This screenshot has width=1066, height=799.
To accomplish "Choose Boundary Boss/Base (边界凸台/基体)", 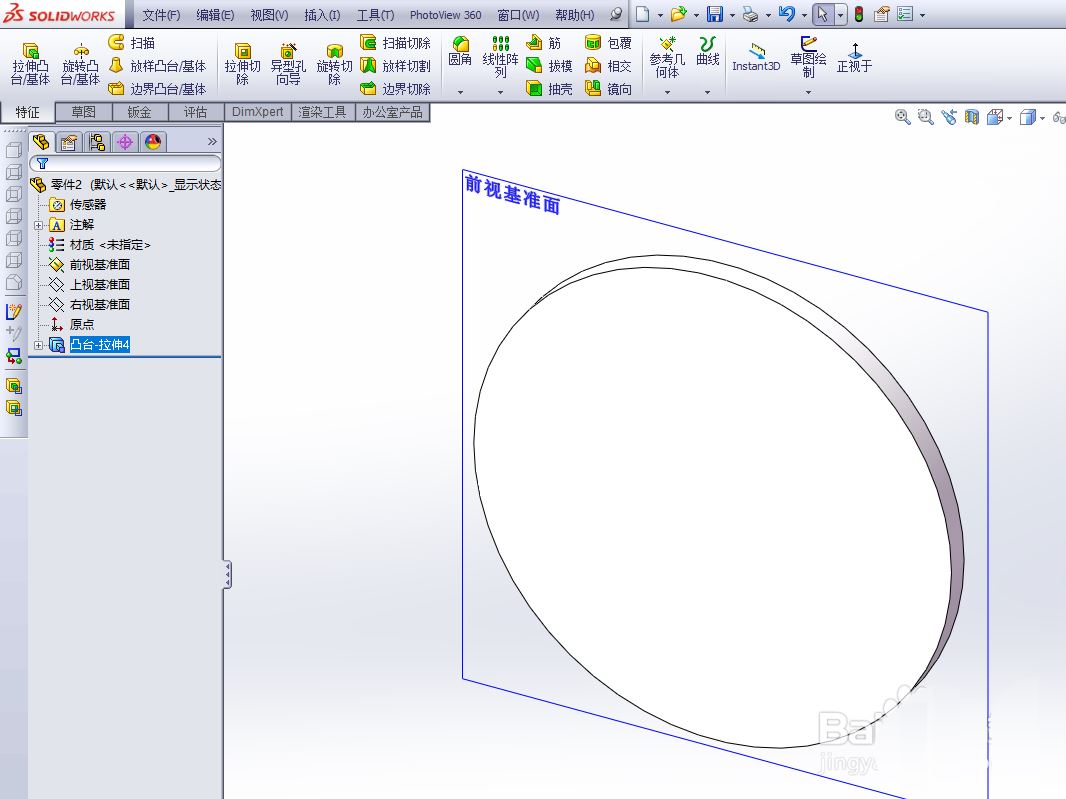I will [157, 88].
